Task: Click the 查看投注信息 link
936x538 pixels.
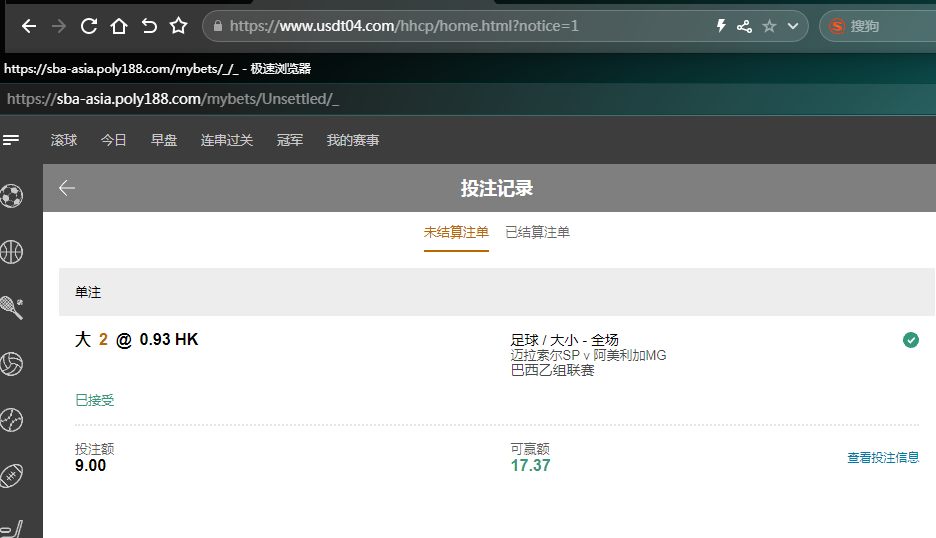Action: point(883,457)
